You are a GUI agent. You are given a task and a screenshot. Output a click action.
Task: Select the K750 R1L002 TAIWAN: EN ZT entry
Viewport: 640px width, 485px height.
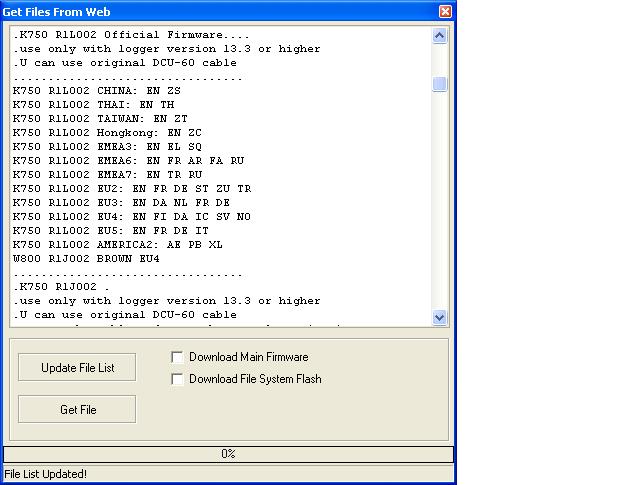(100, 118)
